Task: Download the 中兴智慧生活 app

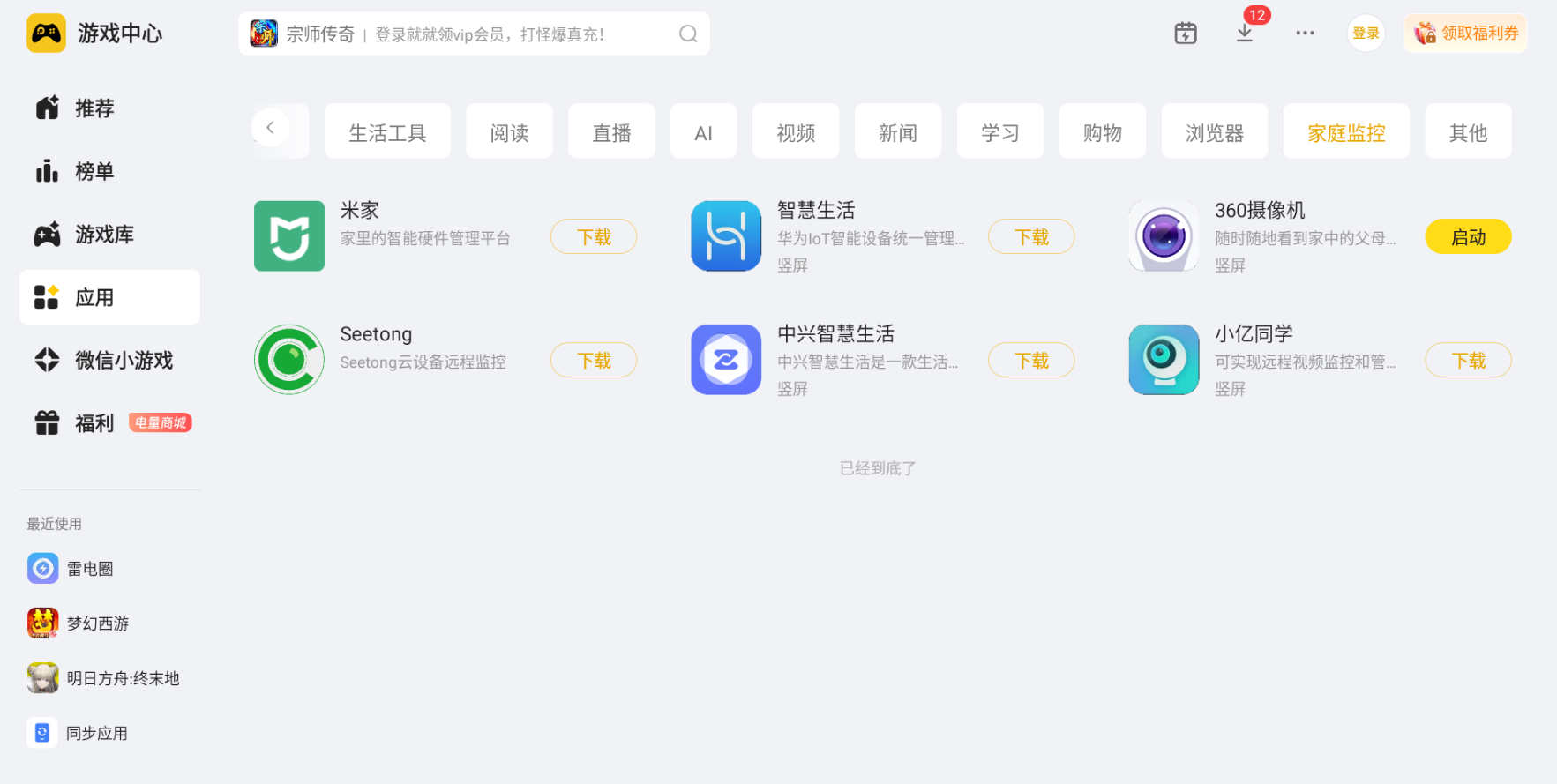Action: [1031, 360]
